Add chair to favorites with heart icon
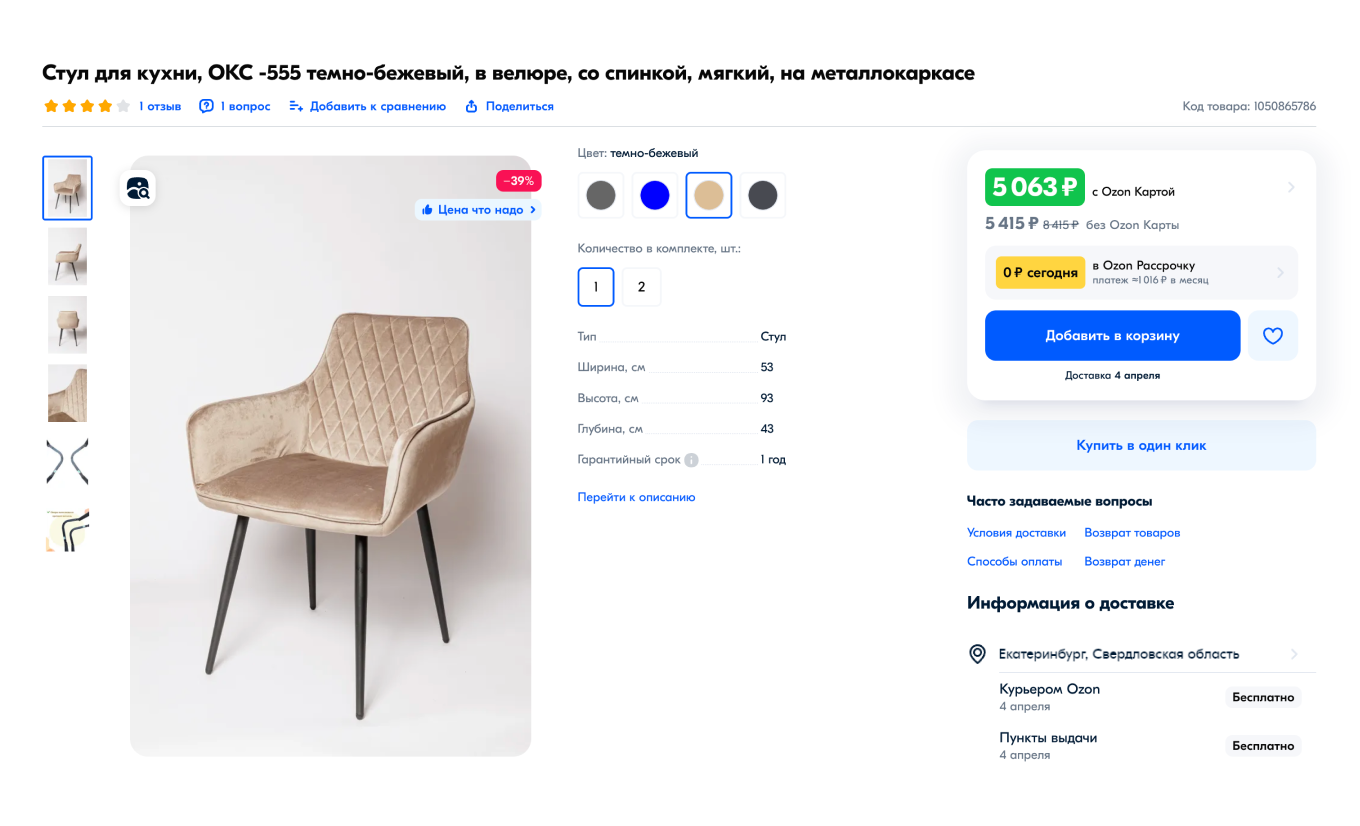The image size is (1360, 826). pos(1272,335)
